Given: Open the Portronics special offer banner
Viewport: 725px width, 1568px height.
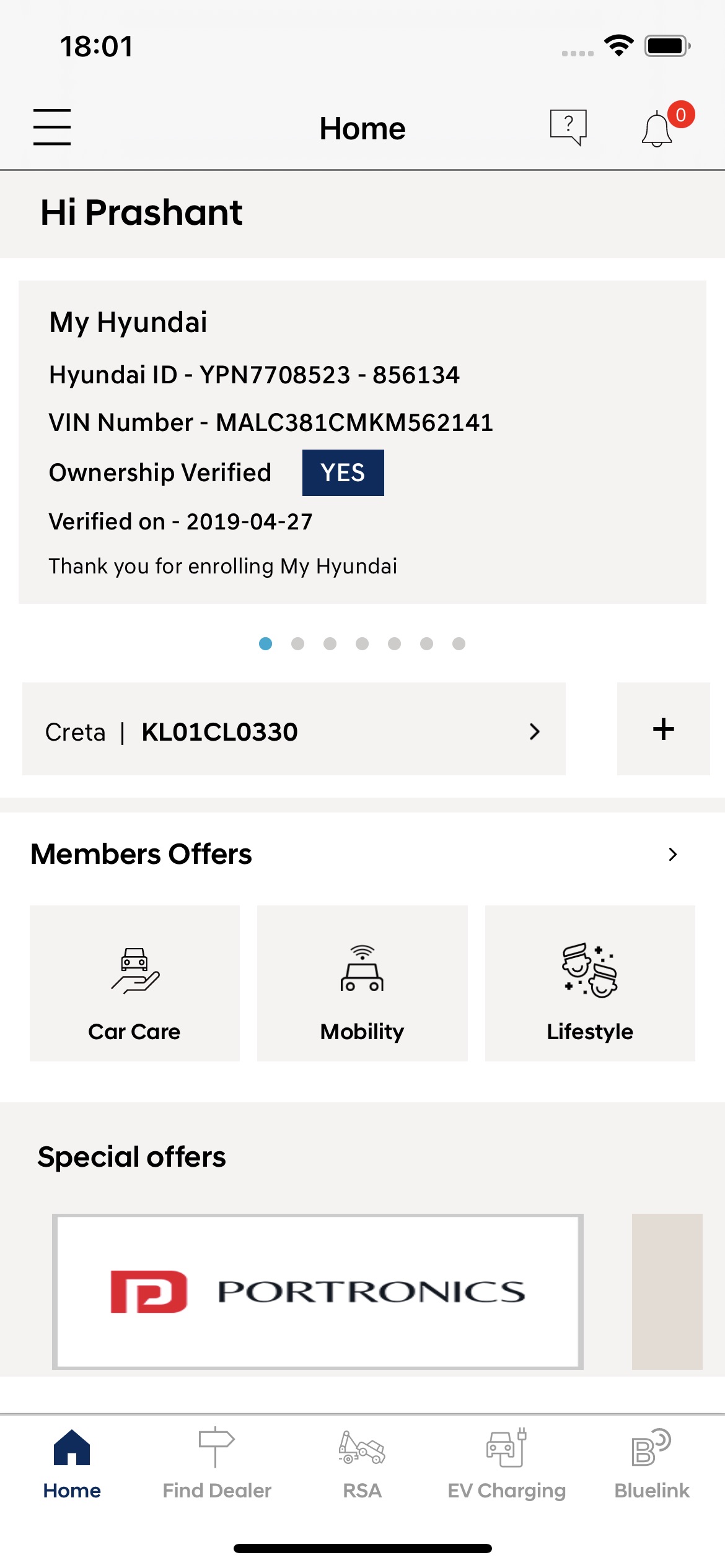Looking at the screenshot, I should 317,1291.
